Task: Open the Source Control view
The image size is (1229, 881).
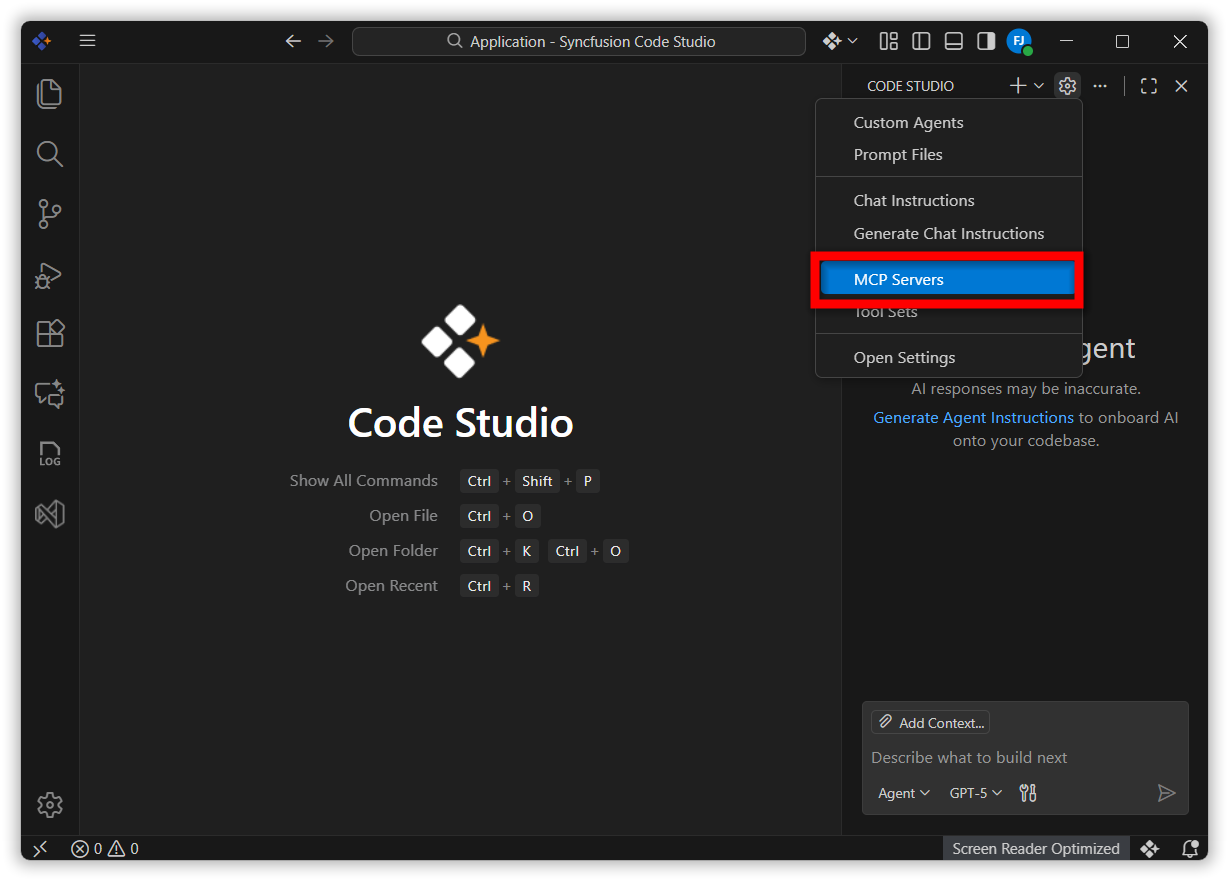Action: click(x=49, y=214)
